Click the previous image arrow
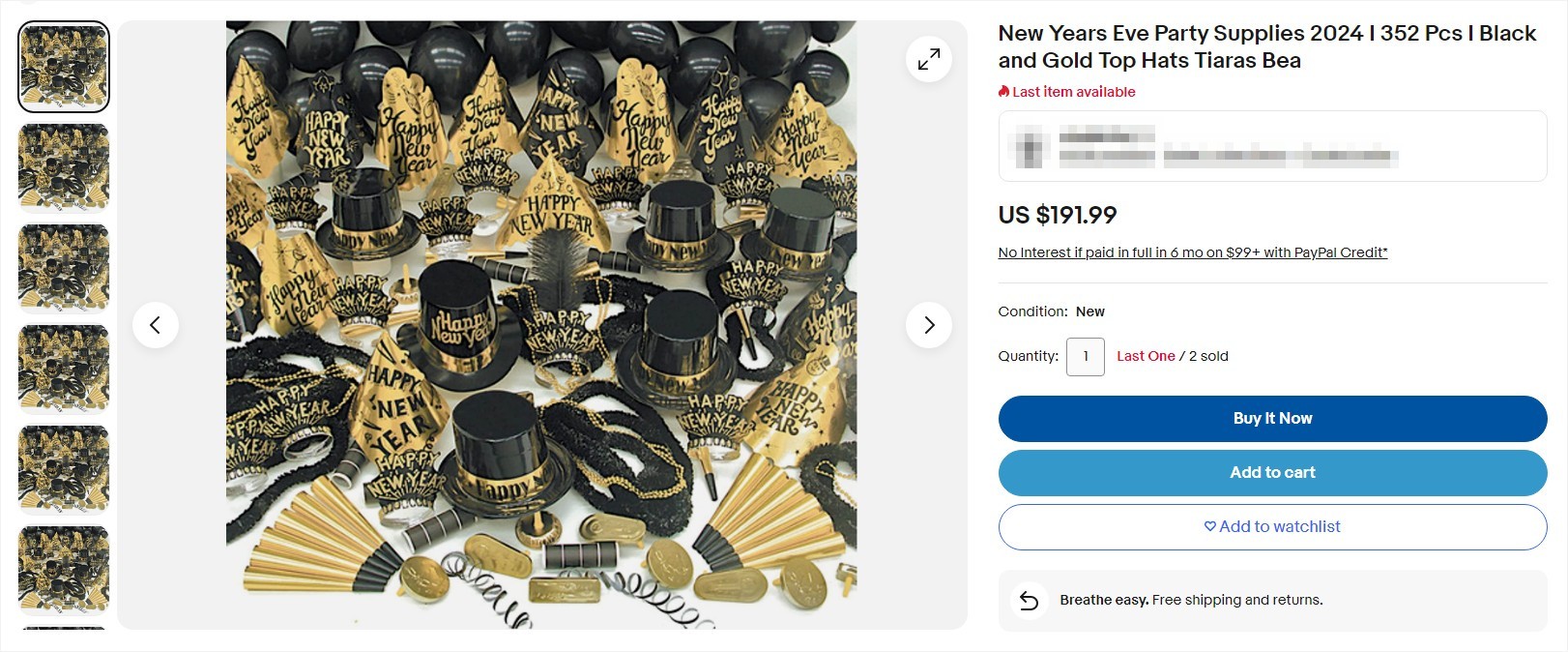The height and width of the screenshot is (652, 1568). (x=156, y=325)
